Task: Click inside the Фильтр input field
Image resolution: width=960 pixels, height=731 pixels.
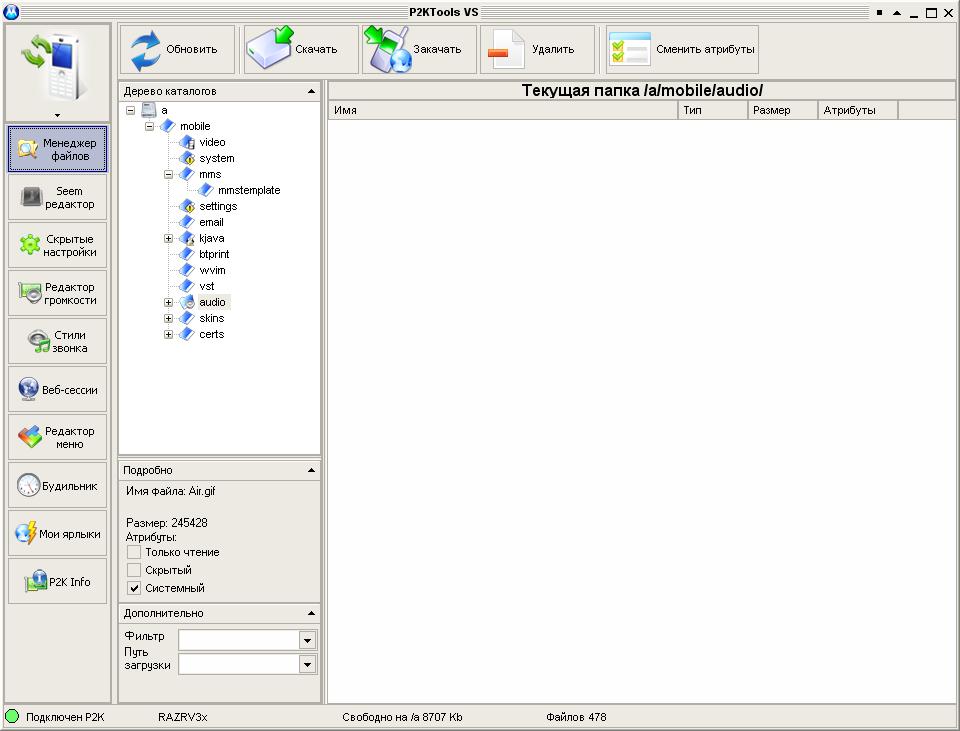Action: click(239, 640)
